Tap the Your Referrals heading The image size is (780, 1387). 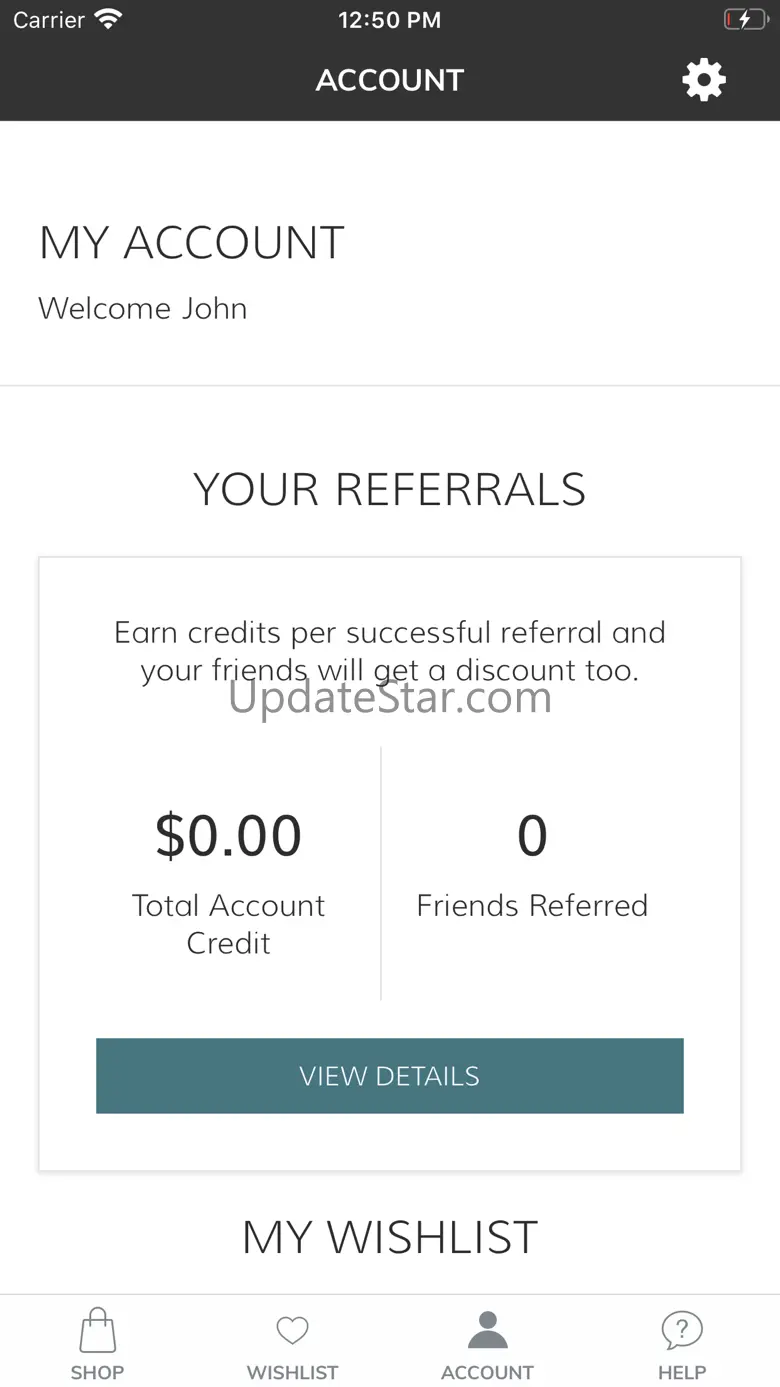[390, 489]
